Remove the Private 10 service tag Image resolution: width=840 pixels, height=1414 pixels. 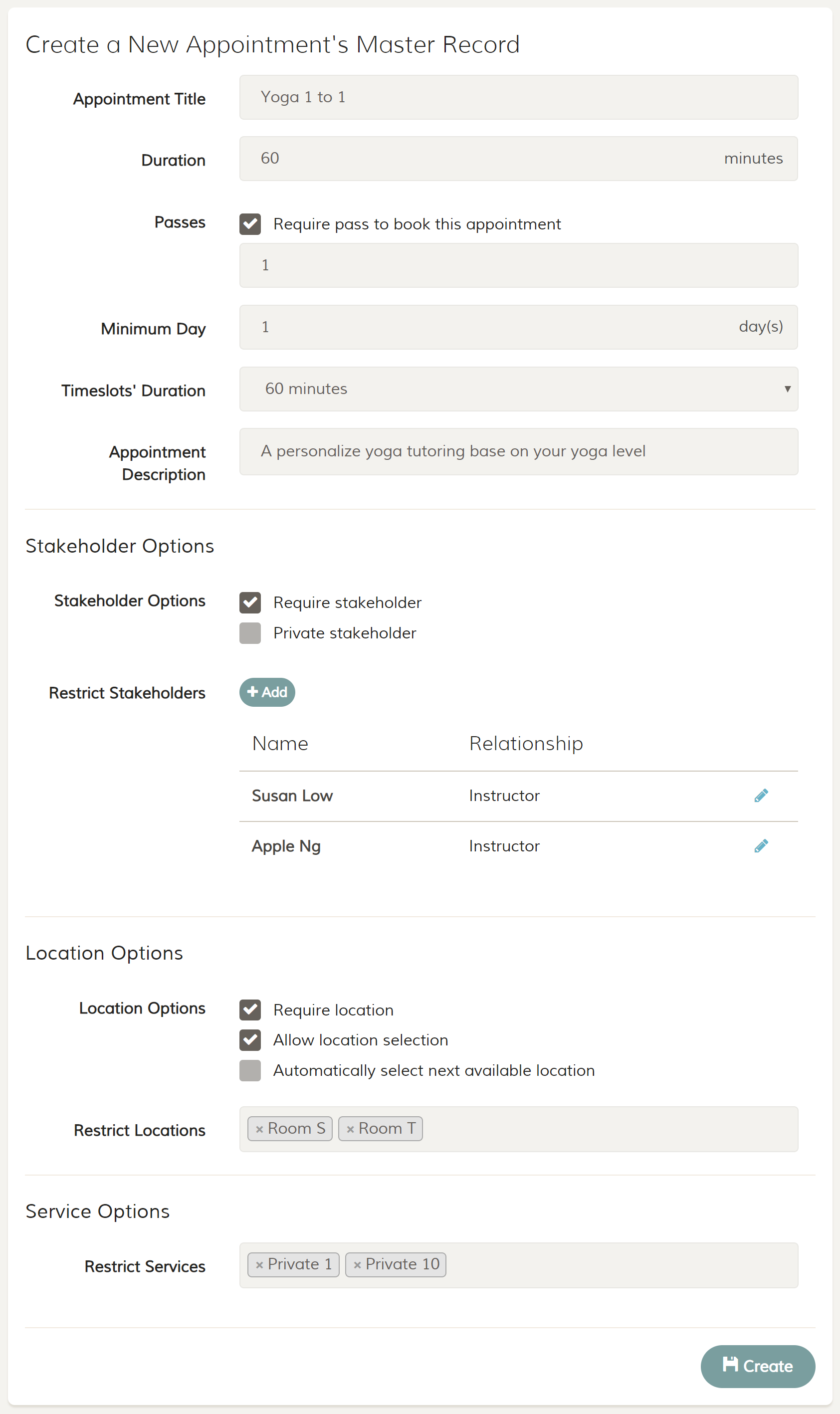357,1265
